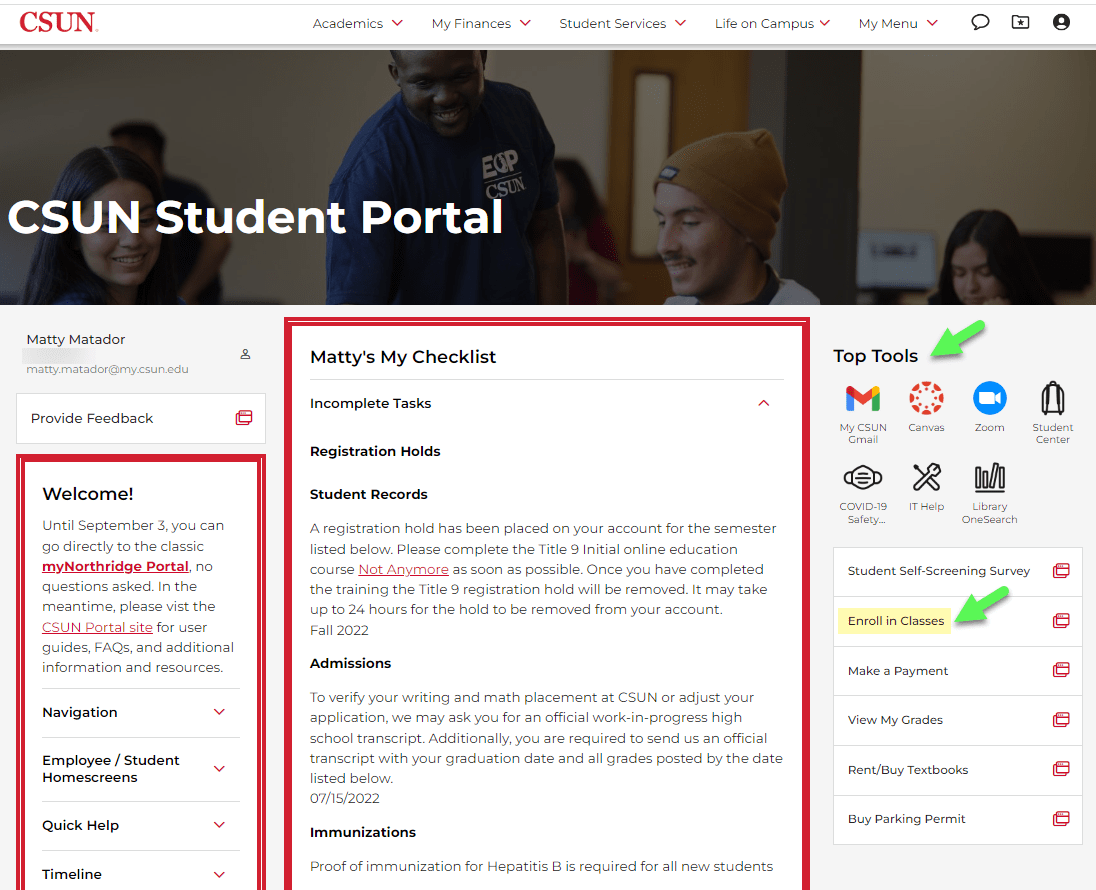Click the window icon on Rent/Buy Textbooks row
The width and height of the screenshot is (1096, 890).
tap(1061, 769)
